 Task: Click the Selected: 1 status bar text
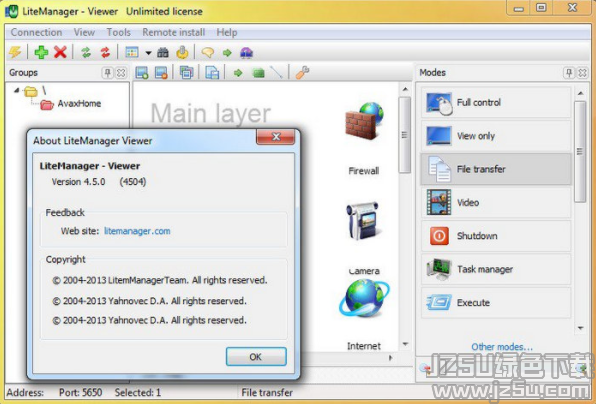138,393
